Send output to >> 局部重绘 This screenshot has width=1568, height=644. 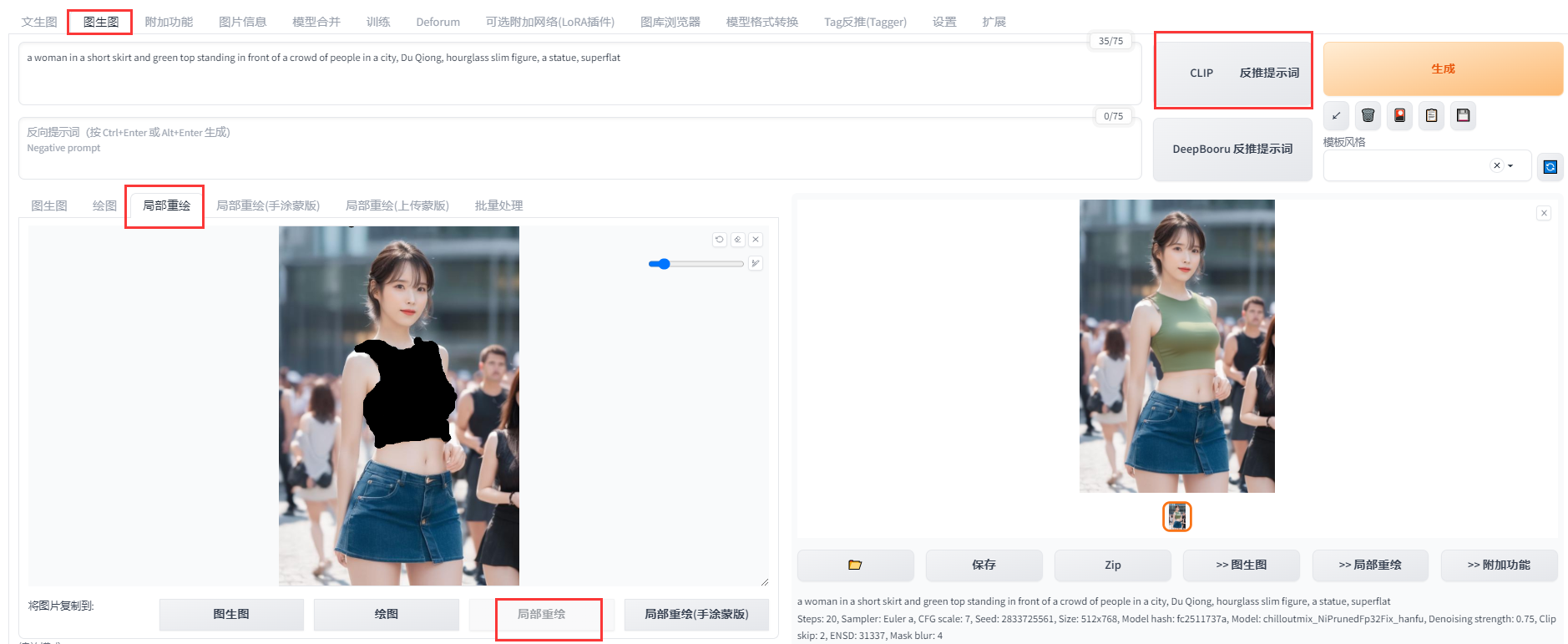coord(1370,565)
